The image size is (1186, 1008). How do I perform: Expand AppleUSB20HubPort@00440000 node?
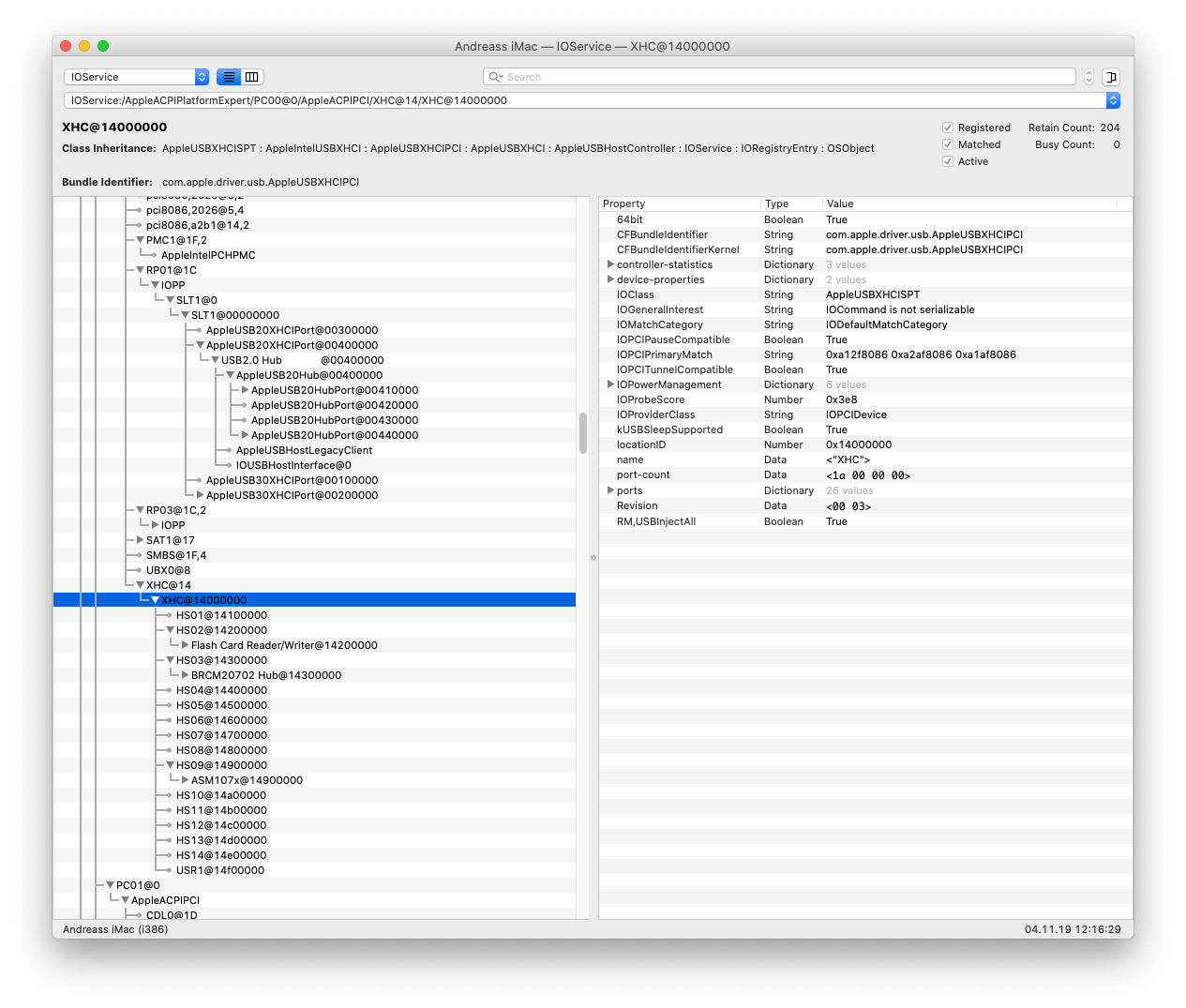pyautogui.click(x=246, y=435)
